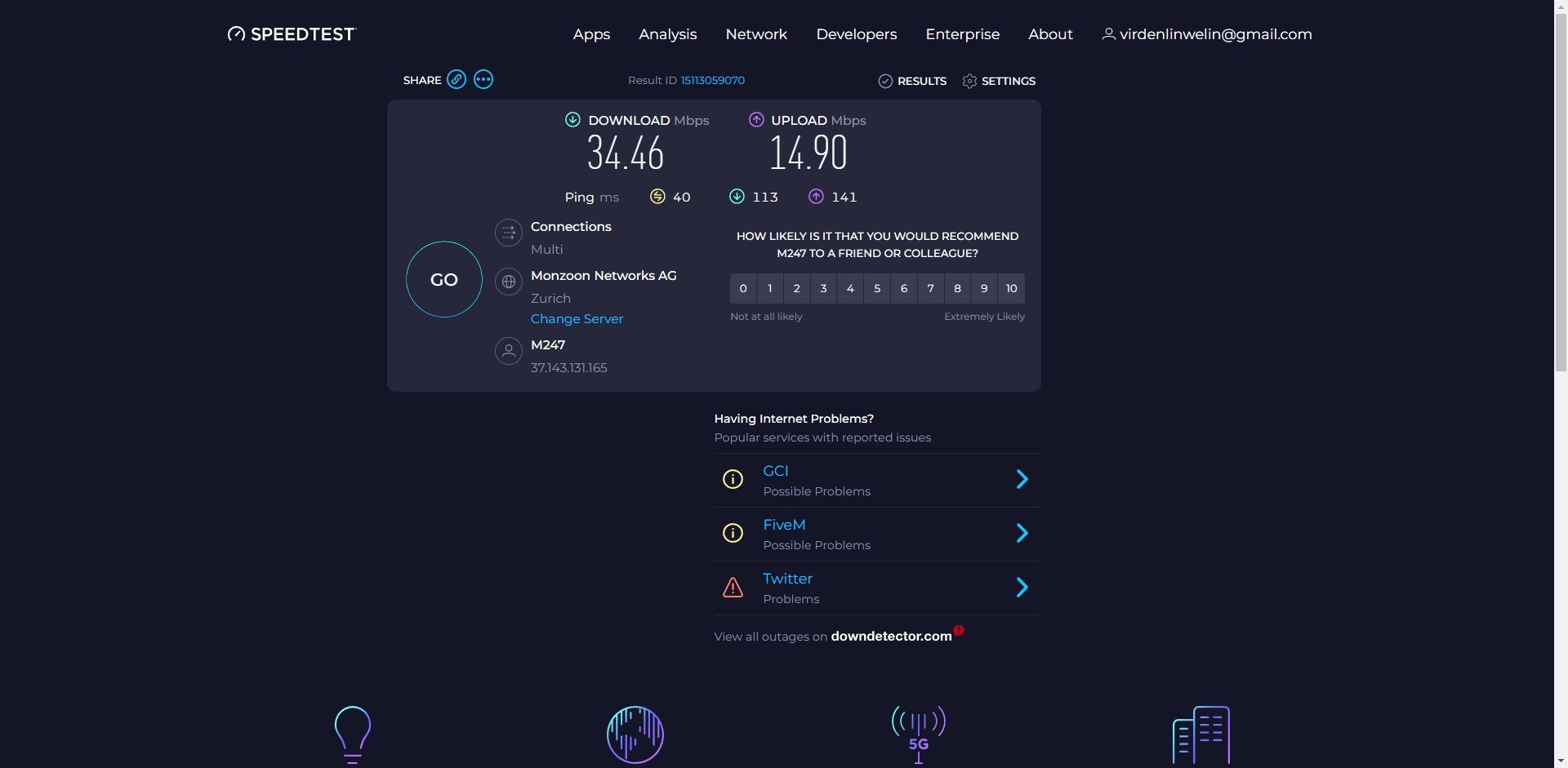Screen dimensions: 1568x768
Task: Click the idle ping latency icon
Action: [x=657, y=197]
